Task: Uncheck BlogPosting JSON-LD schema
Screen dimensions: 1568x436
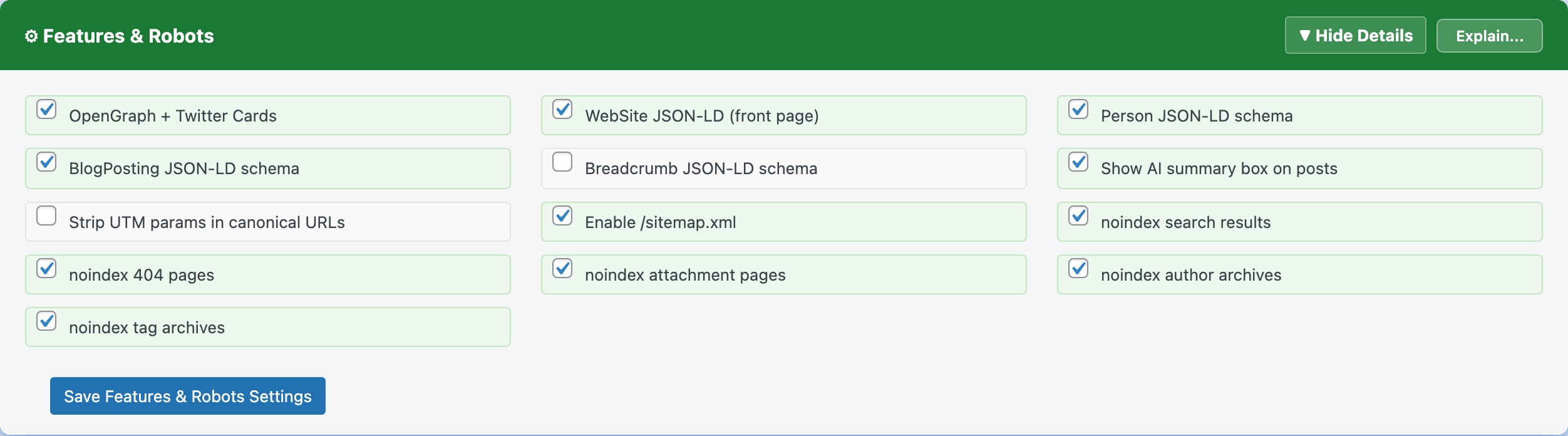Action: click(46, 162)
